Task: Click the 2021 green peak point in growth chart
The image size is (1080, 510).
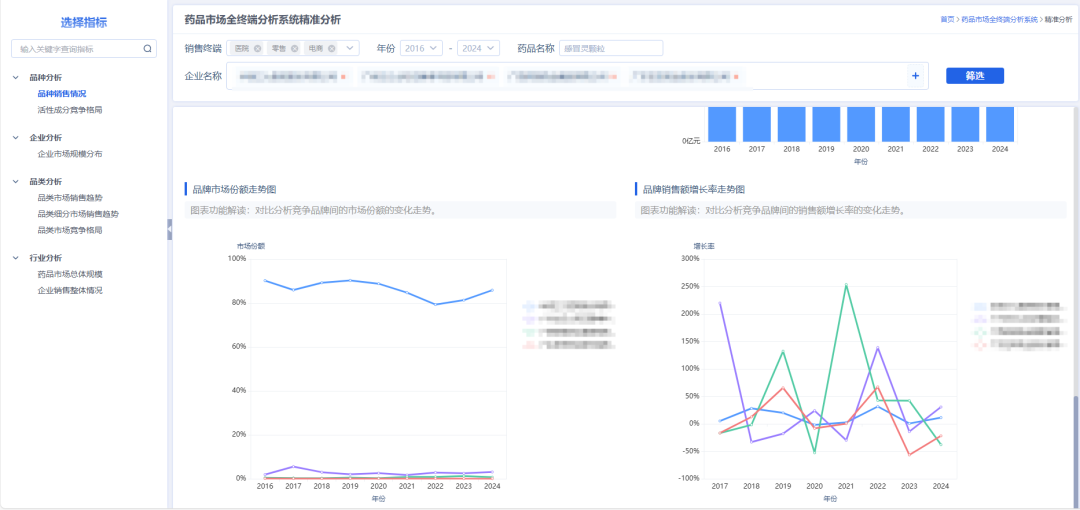Action: click(845, 285)
